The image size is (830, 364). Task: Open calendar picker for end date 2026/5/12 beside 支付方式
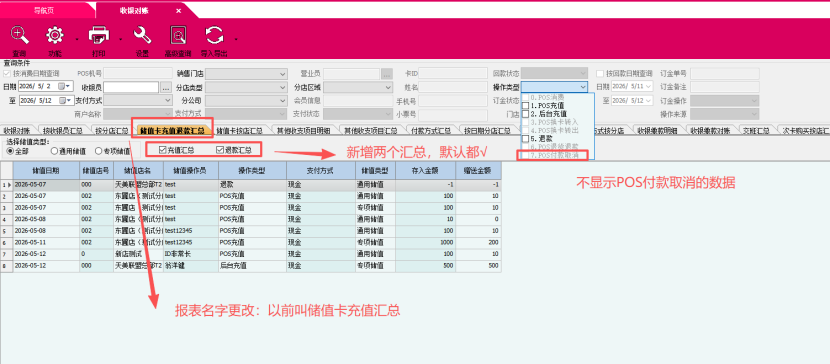[65, 100]
